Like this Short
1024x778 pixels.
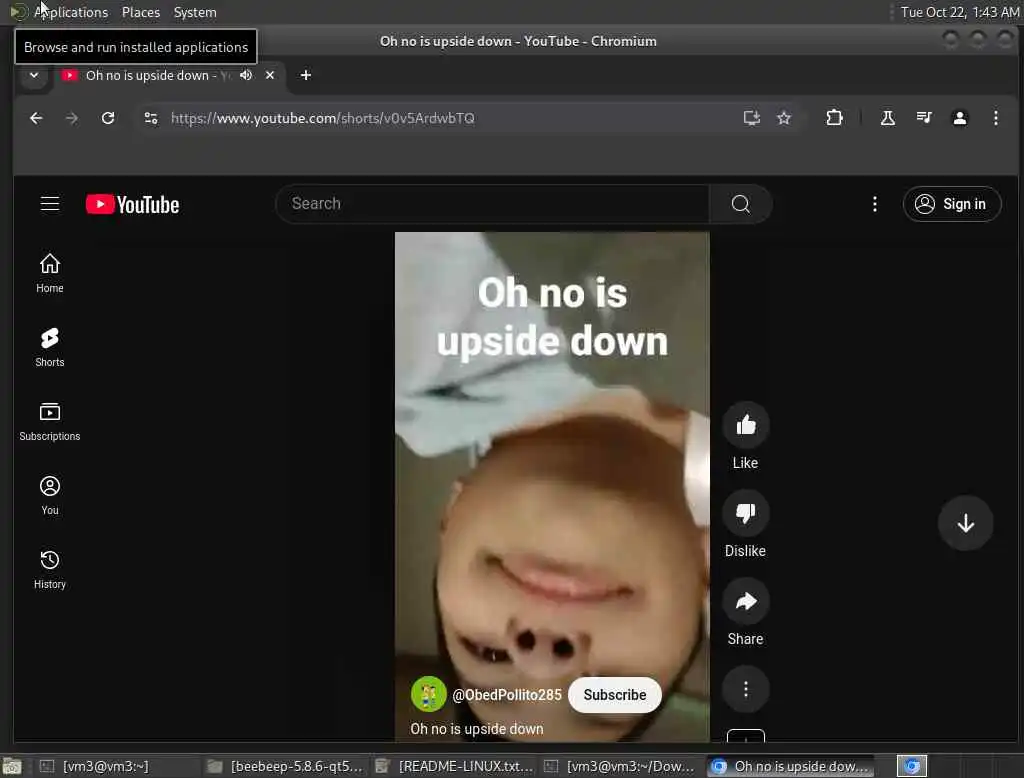point(745,425)
